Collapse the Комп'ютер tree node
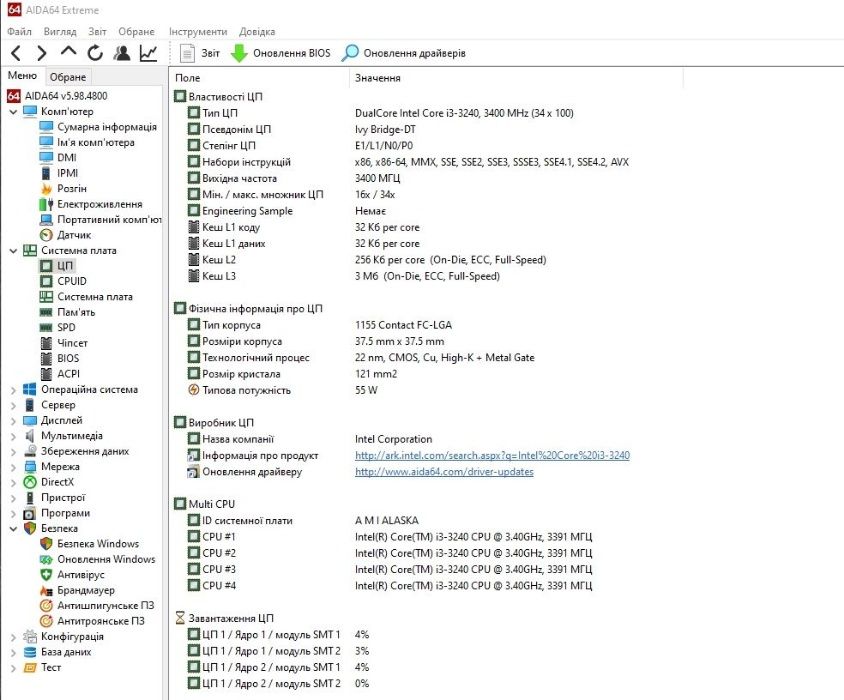Viewport: 844px width, 700px height. pyautogui.click(x=13, y=111)
